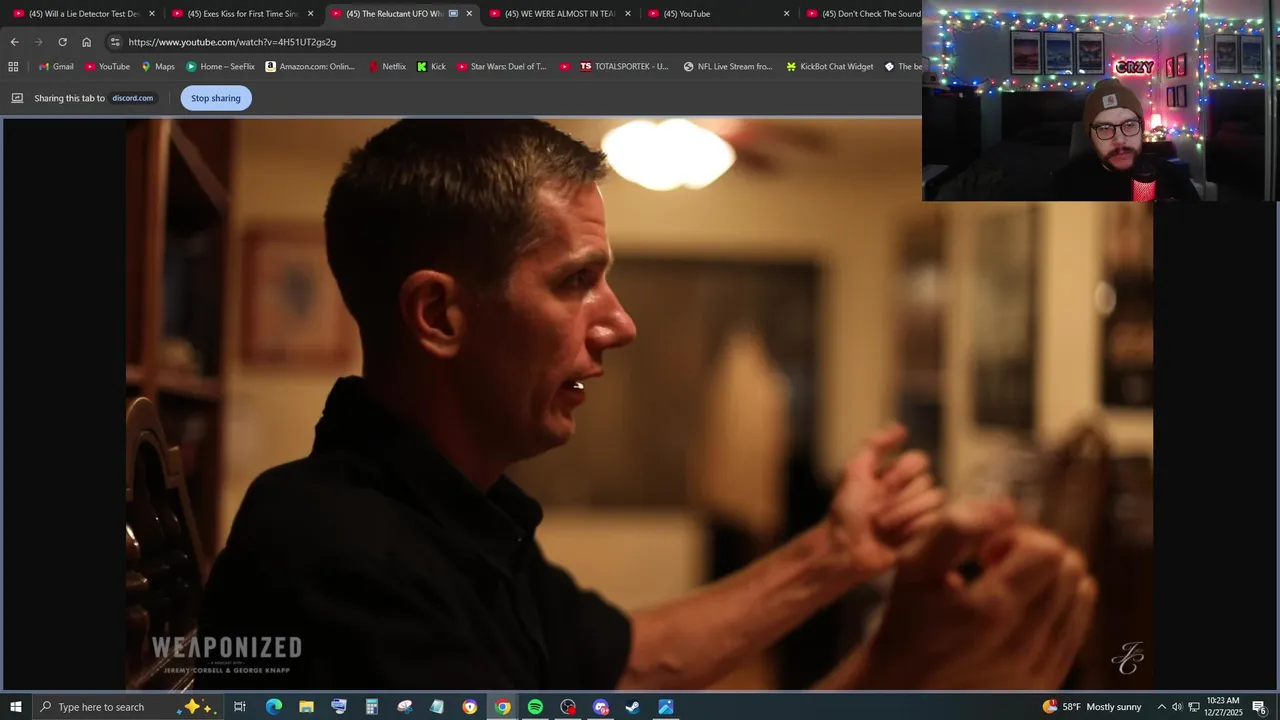Open the Calculator taskbar app
The width and height of the screenshot is (1280, 720).
point(371,707)
